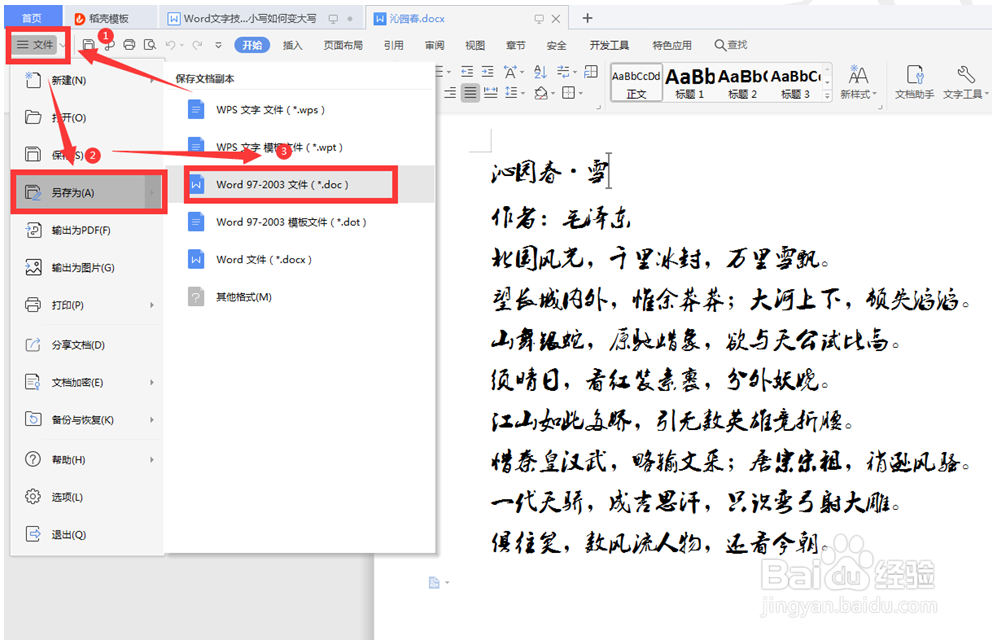This screenshot has width=992, height=640.
Task: Click the decrease indent icon
Action: click(469, 70)
